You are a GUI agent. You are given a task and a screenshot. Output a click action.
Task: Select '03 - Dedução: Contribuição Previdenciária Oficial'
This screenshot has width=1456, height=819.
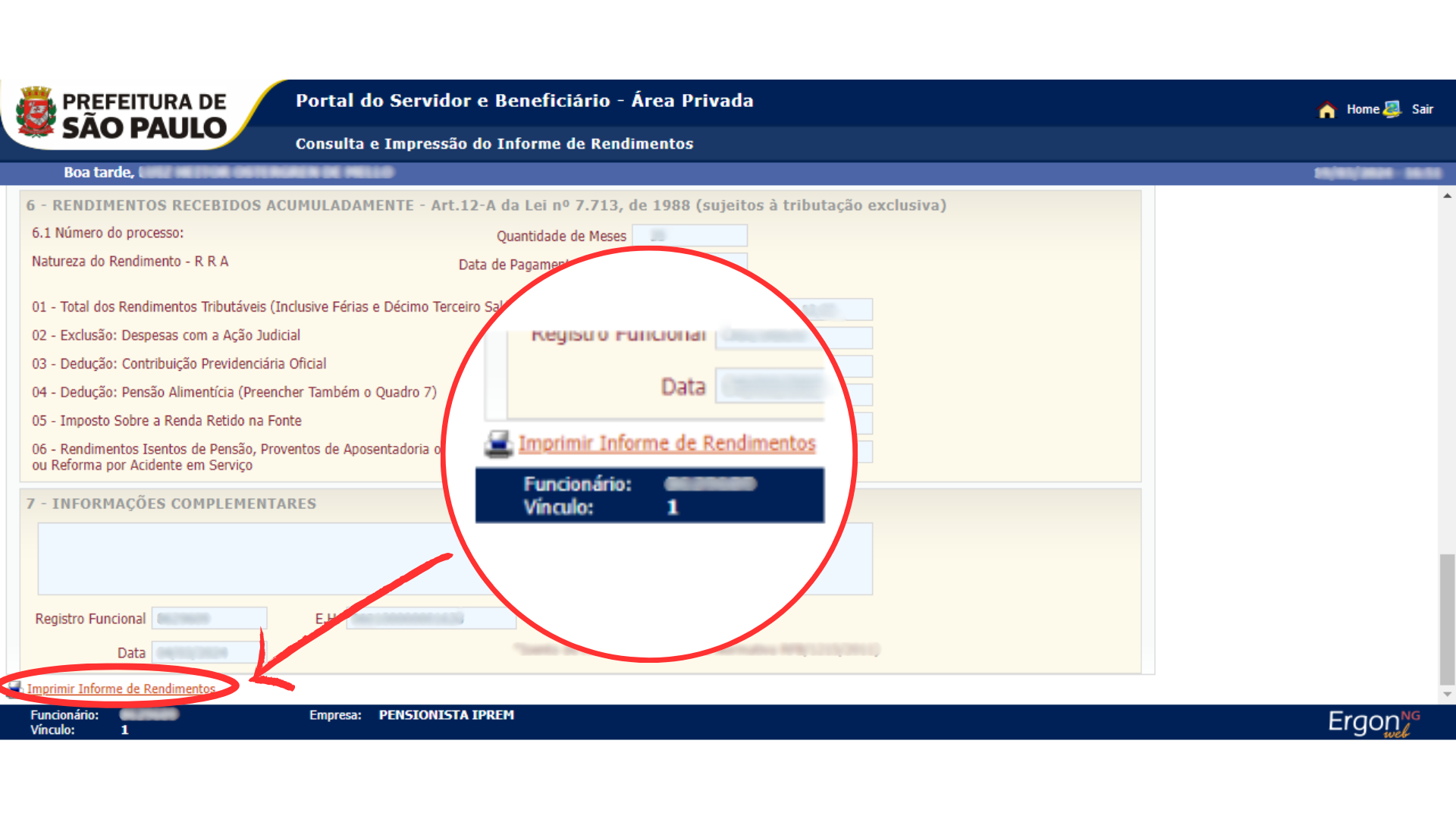pyautogui.click(x=179, y=364)
